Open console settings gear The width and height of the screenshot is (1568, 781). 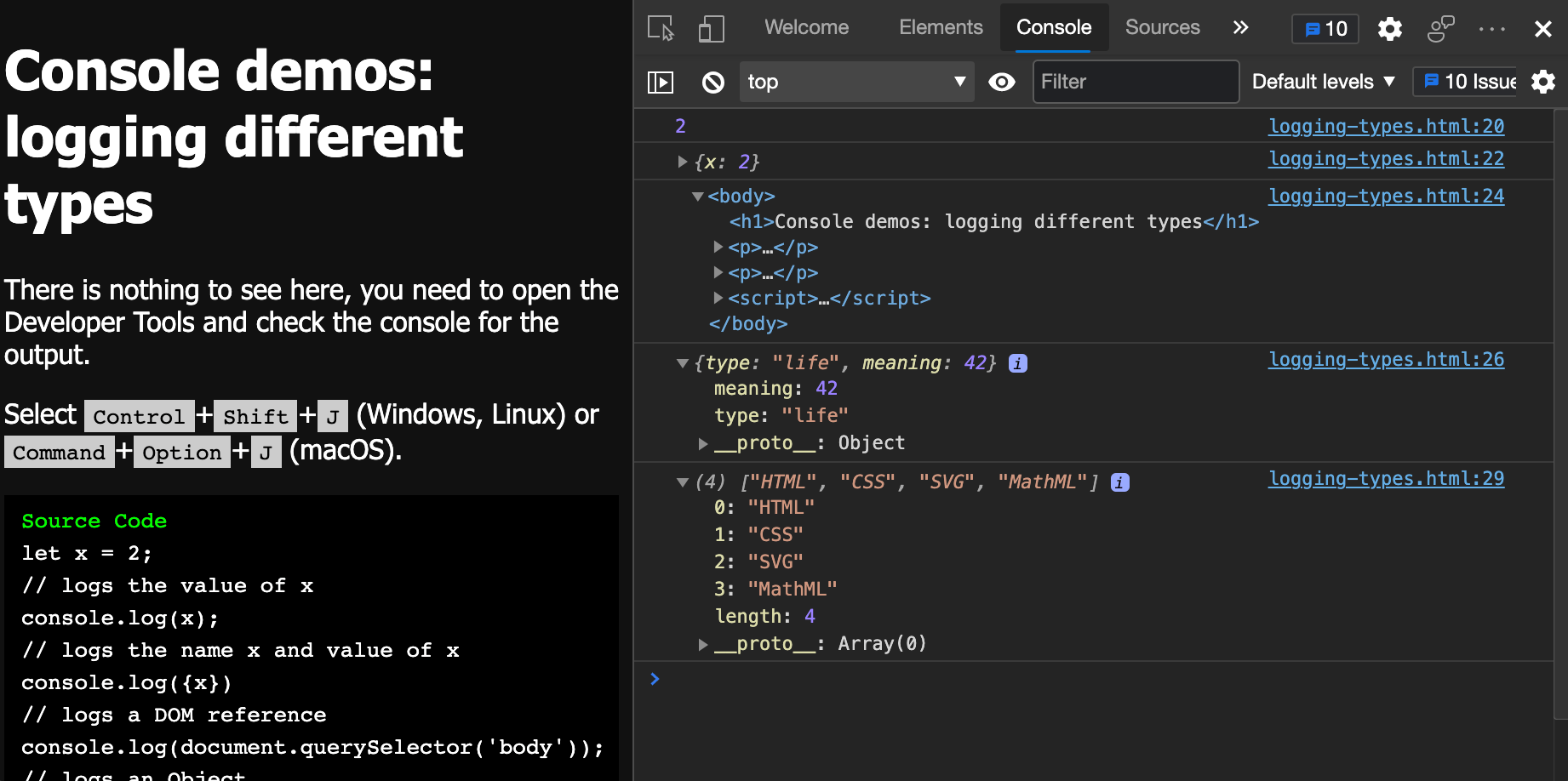click(1543, 82)
